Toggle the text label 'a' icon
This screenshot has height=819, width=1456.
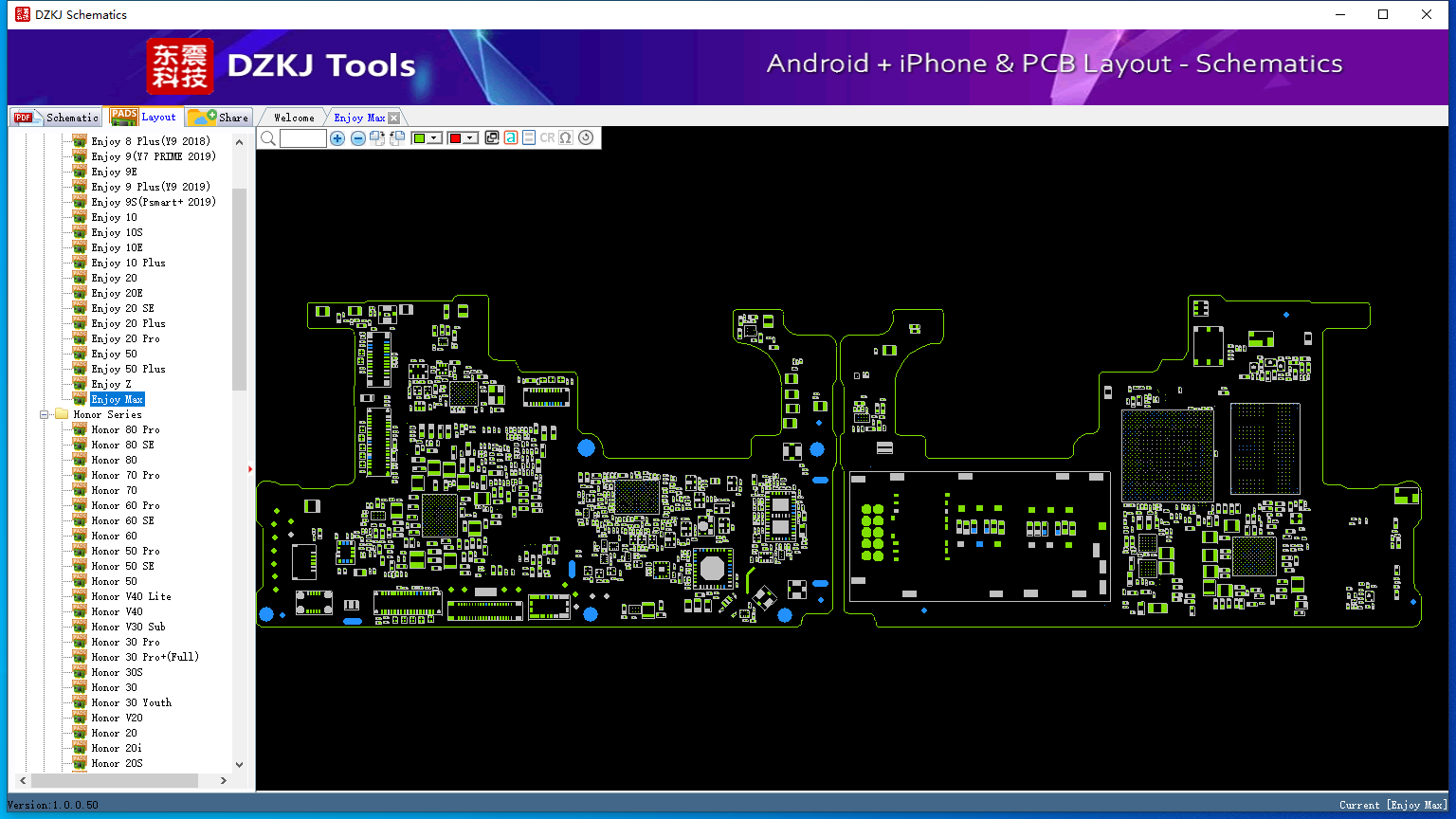(510, 137)
